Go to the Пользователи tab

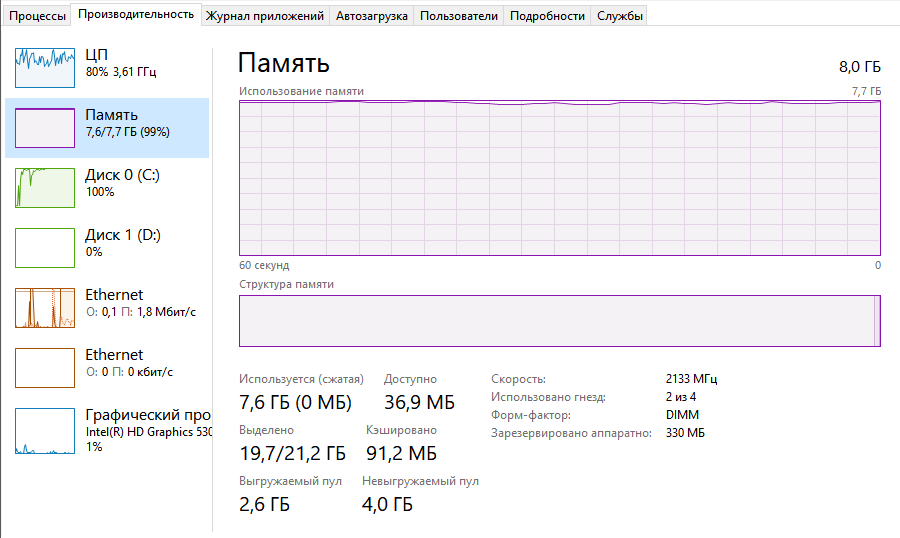(x=458, y=16)
